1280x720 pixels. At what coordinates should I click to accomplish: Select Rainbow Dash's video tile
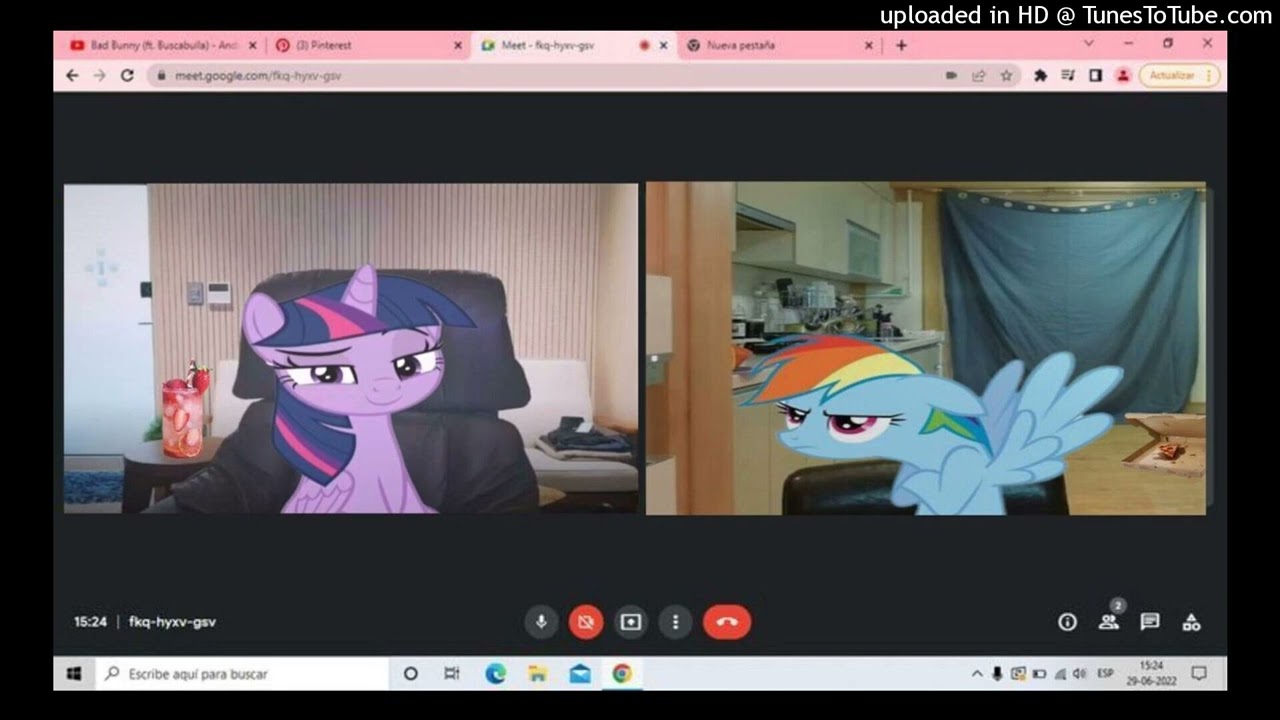(x=926, y=348)
